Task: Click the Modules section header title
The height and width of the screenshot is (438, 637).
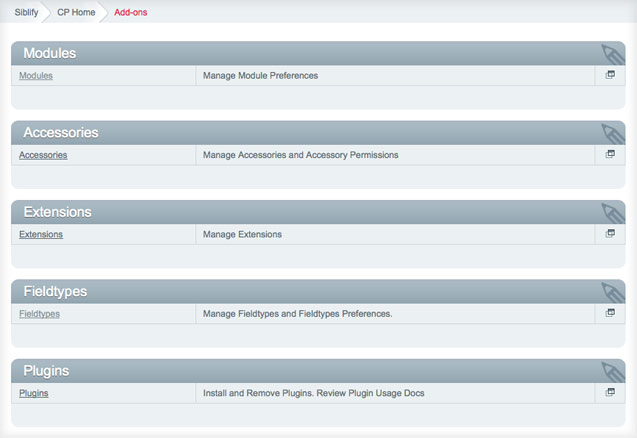Action: point(50,53)
